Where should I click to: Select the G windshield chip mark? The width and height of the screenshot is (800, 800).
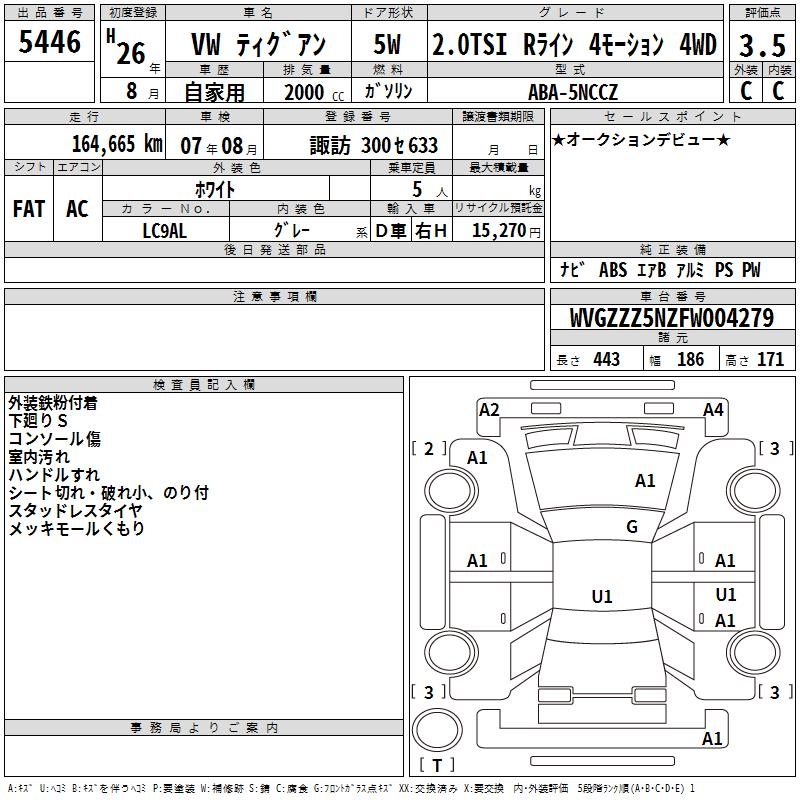point(632,527)
